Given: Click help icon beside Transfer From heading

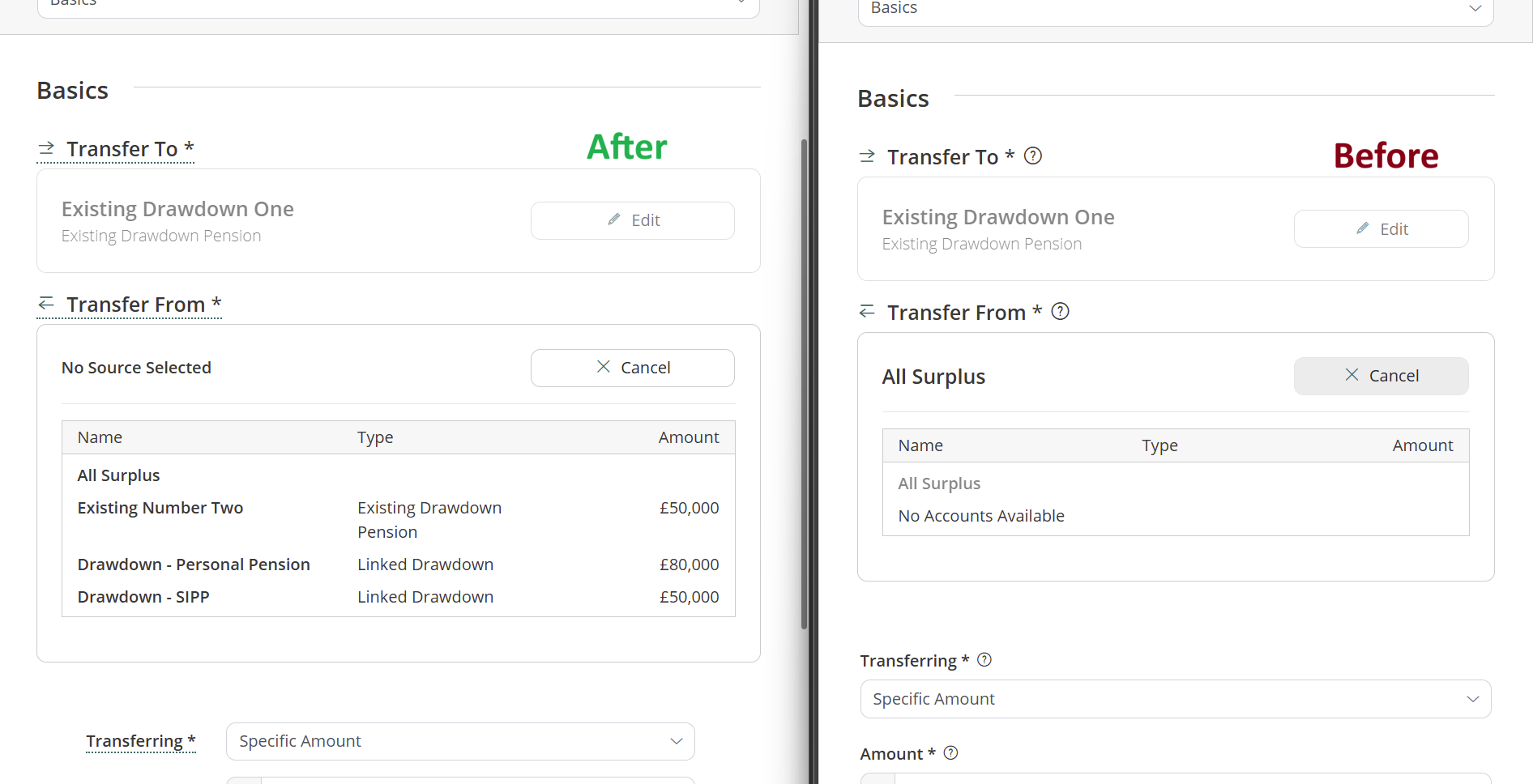Looking at the screenshot, I should (1061, 312).
